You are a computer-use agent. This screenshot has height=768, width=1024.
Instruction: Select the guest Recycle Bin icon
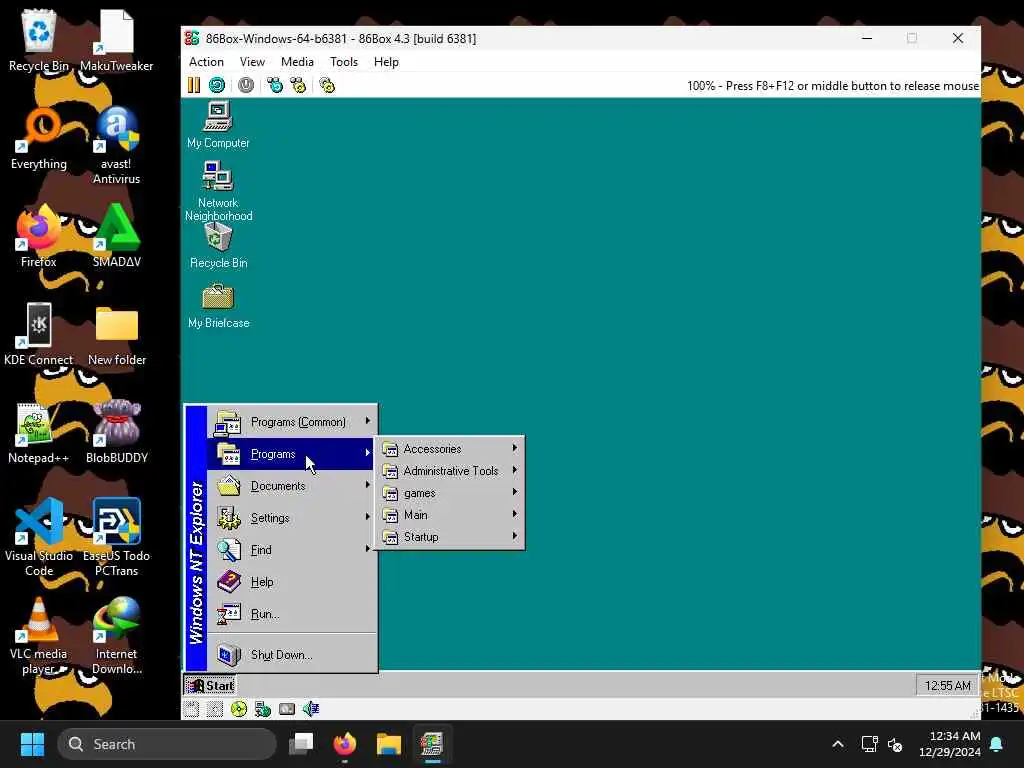tap(218, 246)
